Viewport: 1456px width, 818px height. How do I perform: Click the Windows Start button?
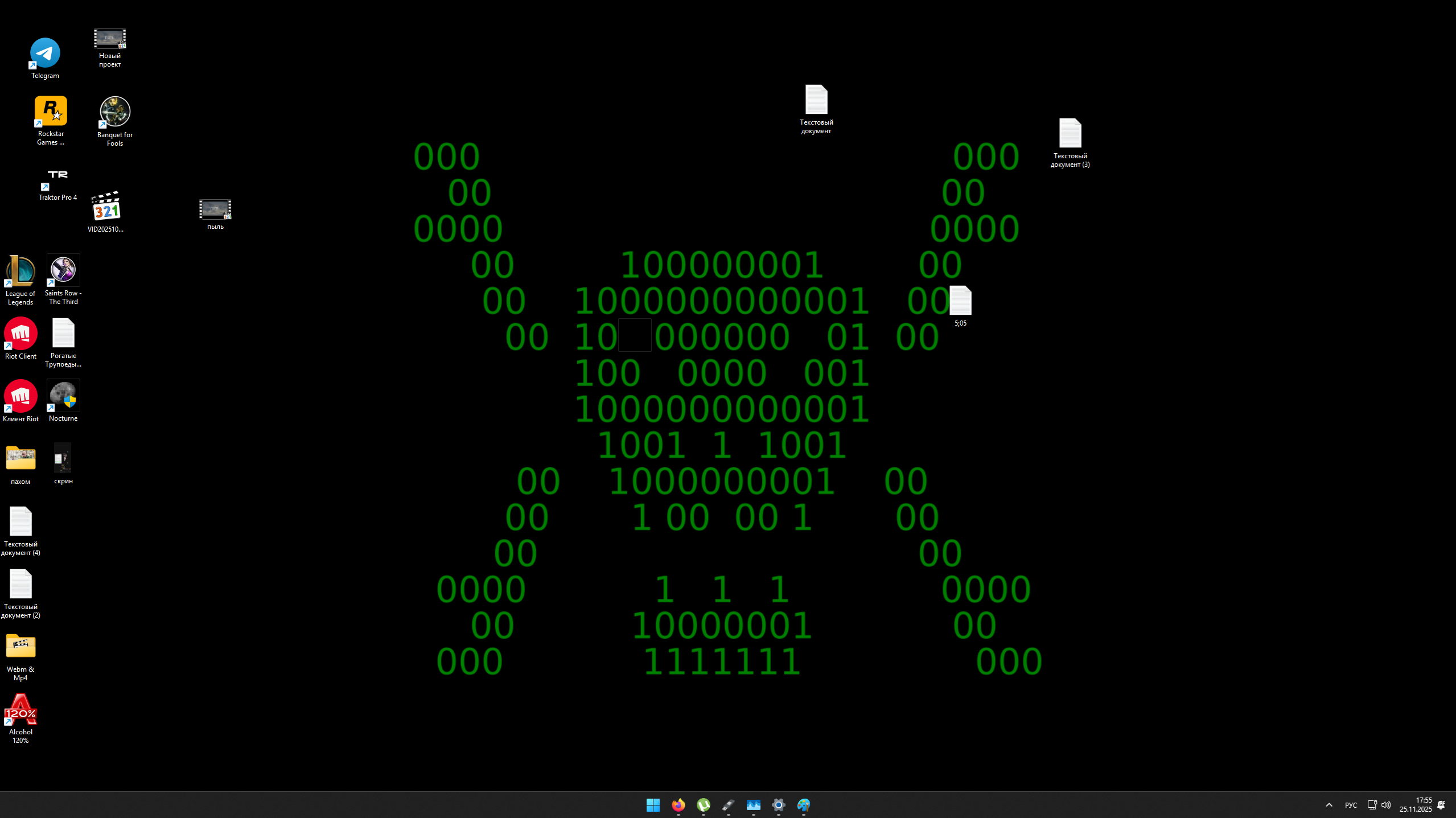click(x=653, y=805)
